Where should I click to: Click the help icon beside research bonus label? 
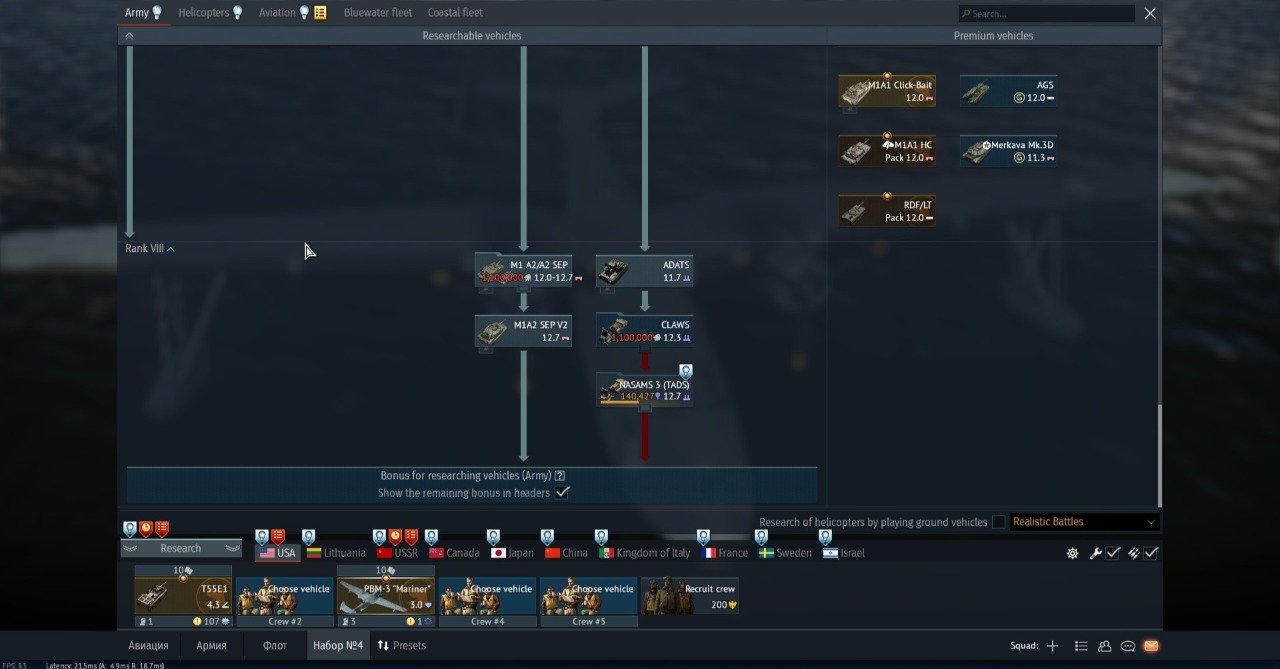[x=560, y=476]
